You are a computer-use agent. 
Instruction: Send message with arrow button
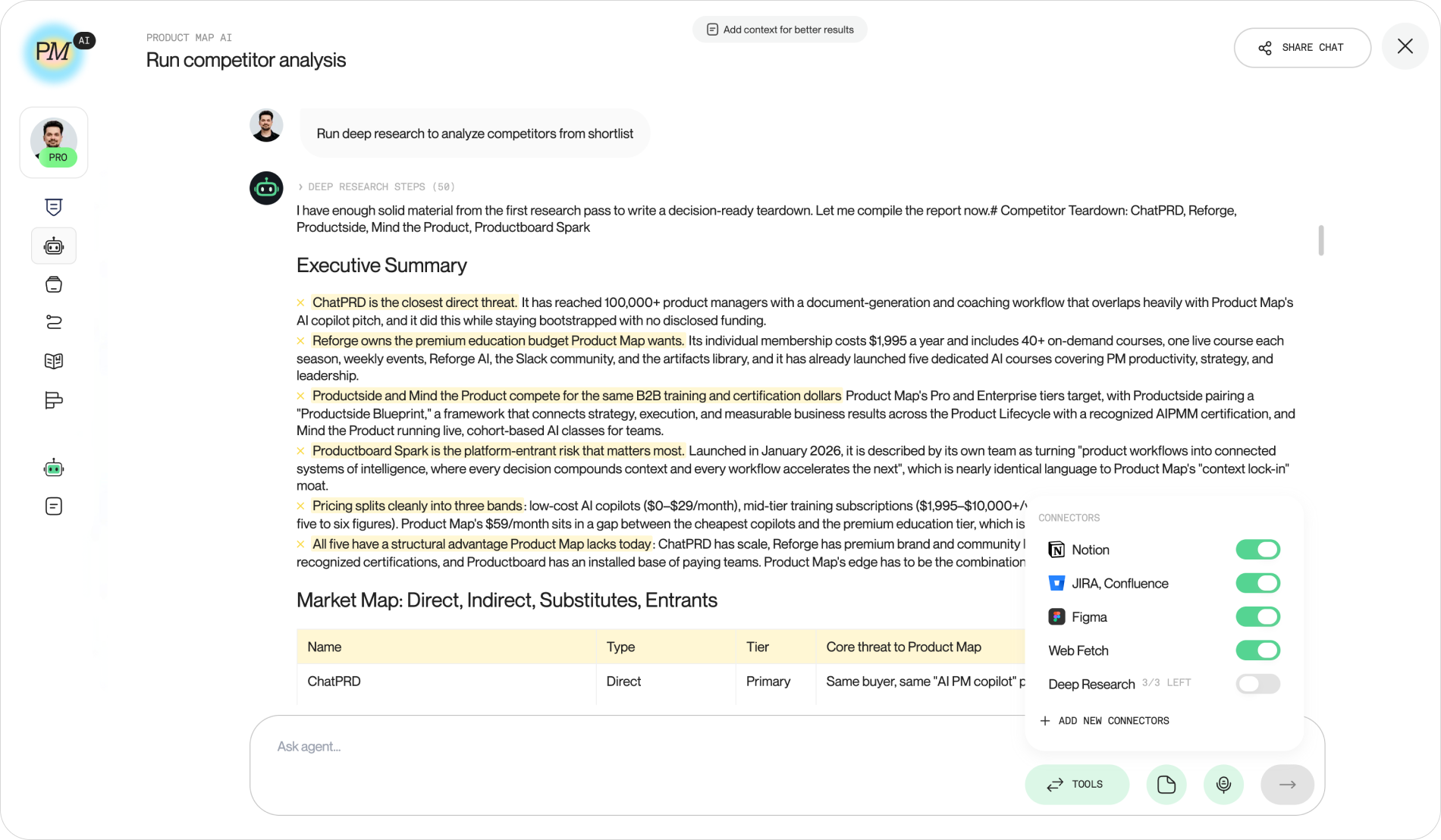click(1287, 784)
